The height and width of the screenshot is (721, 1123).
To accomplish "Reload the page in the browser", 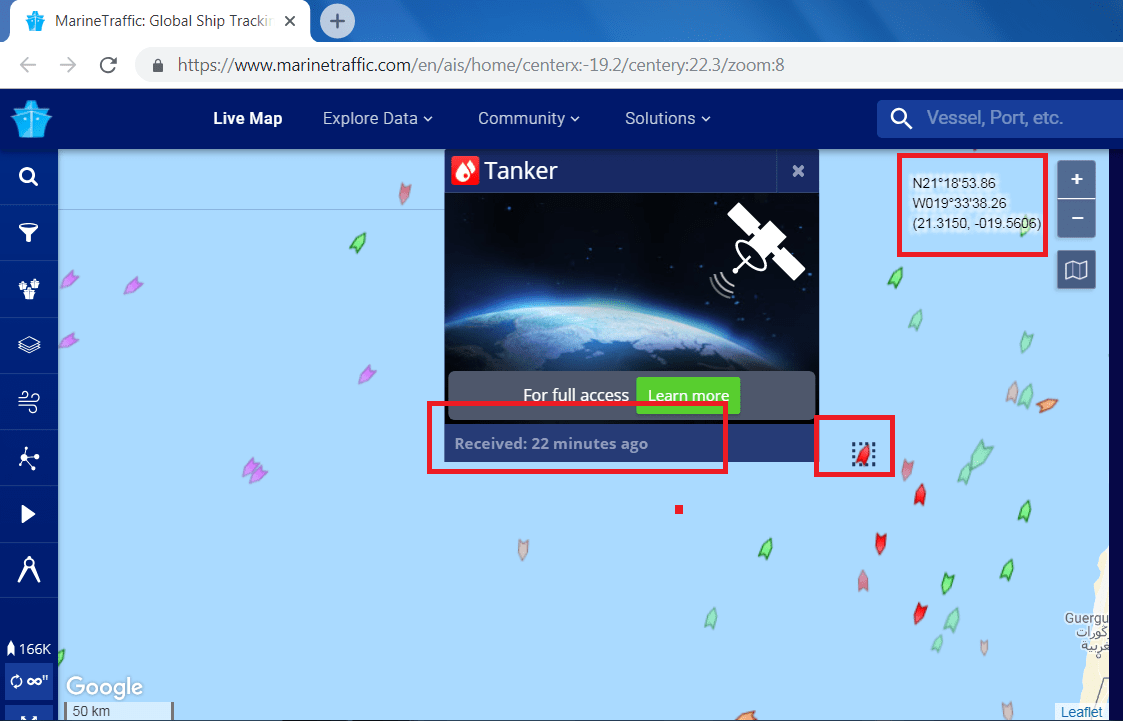I will tap(108, 65).
